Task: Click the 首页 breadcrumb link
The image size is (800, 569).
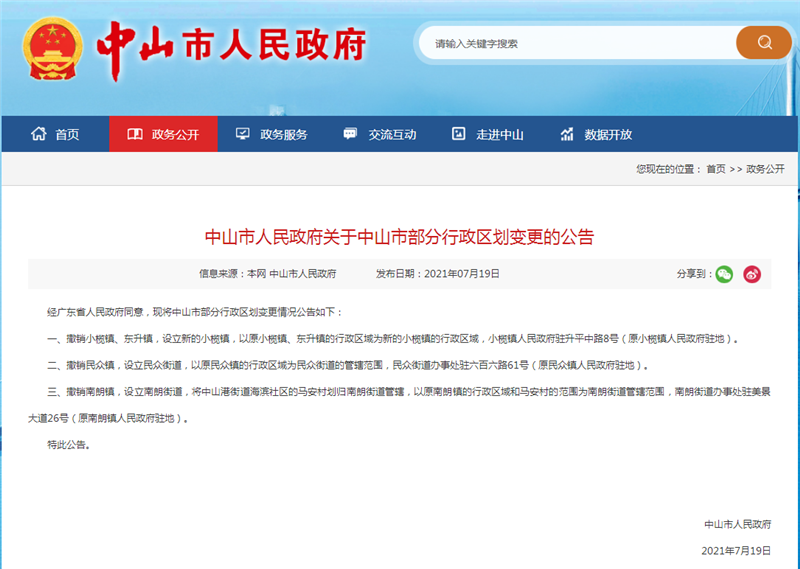Action: 716,169
